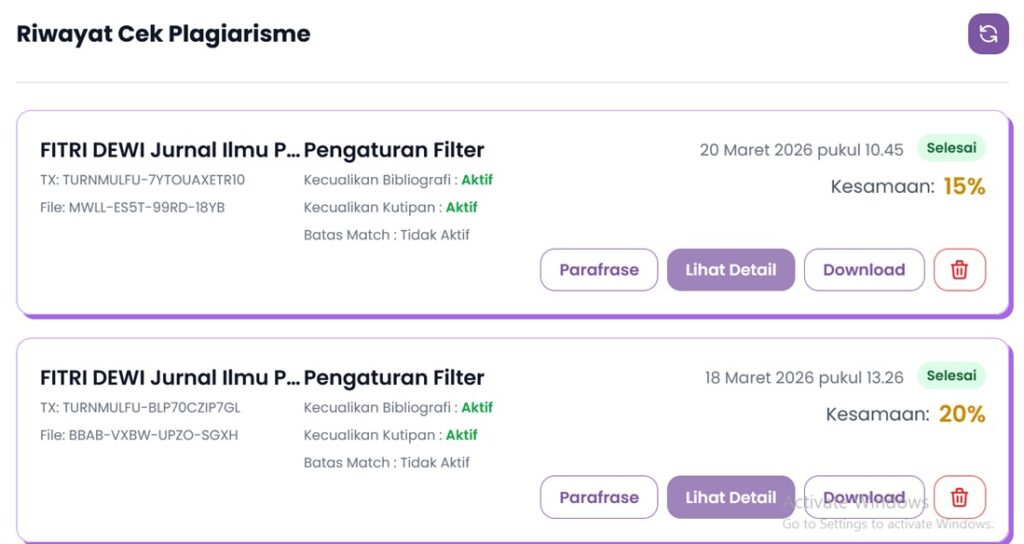Click the Selesai badge on first card
The height and width of the screenshot is (544, 1024).
tap(951, 149)
